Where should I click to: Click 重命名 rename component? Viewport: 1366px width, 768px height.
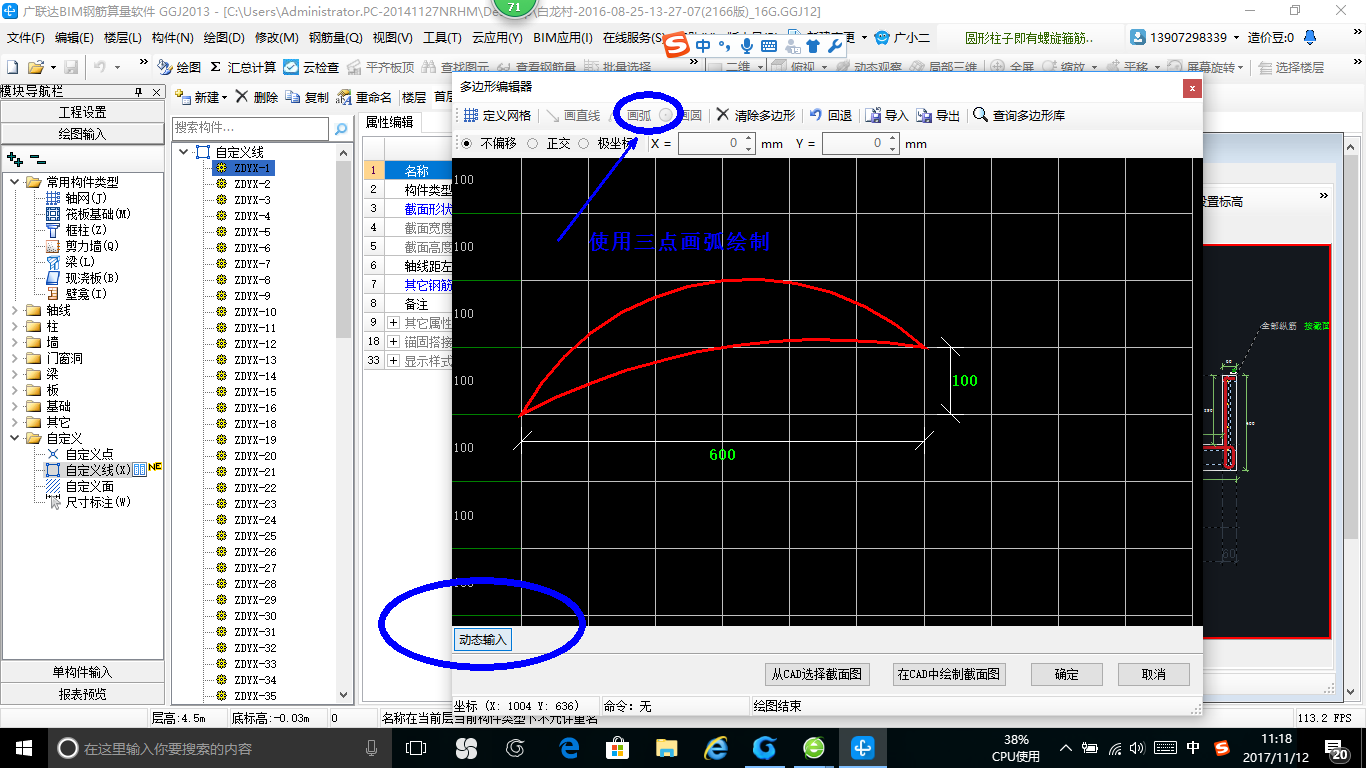point(364,97)
